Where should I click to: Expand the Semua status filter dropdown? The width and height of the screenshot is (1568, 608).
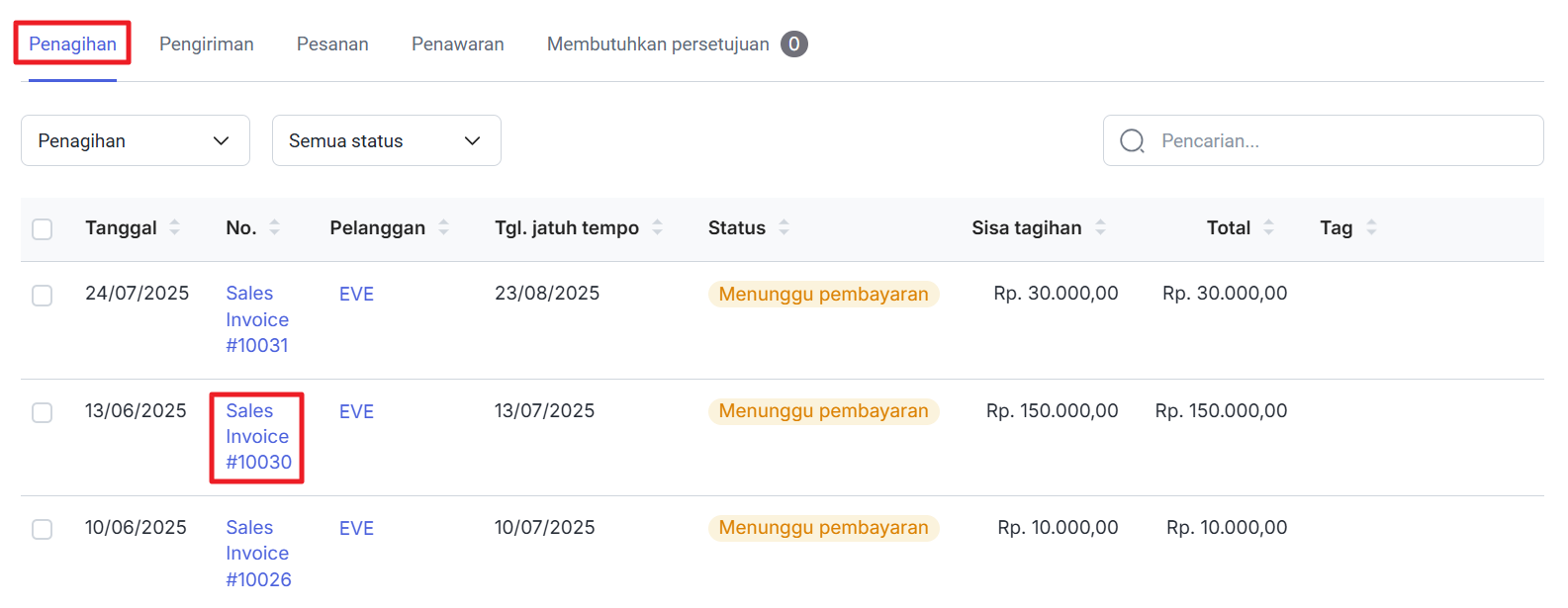[386, 141]
